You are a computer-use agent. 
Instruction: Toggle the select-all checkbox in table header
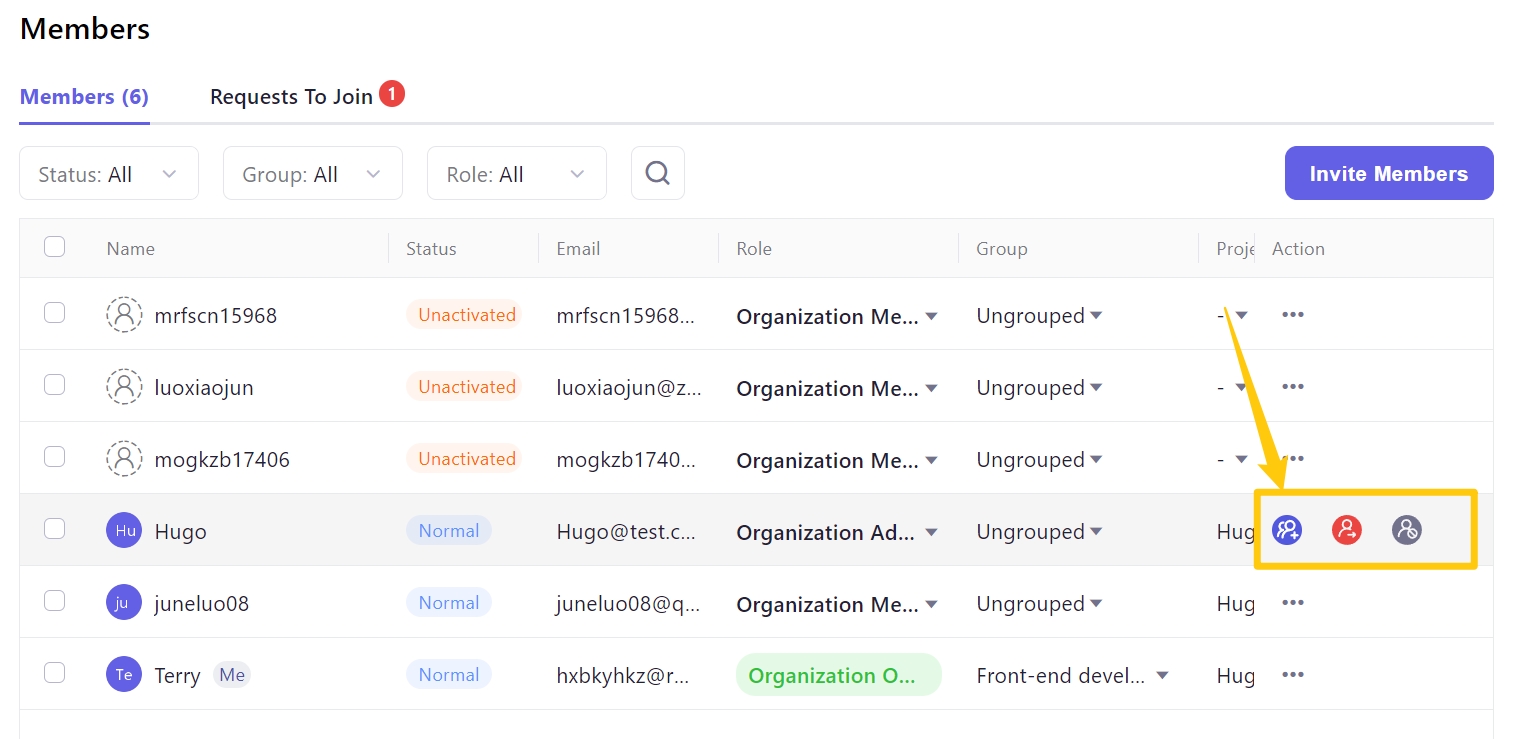[55, 247]
